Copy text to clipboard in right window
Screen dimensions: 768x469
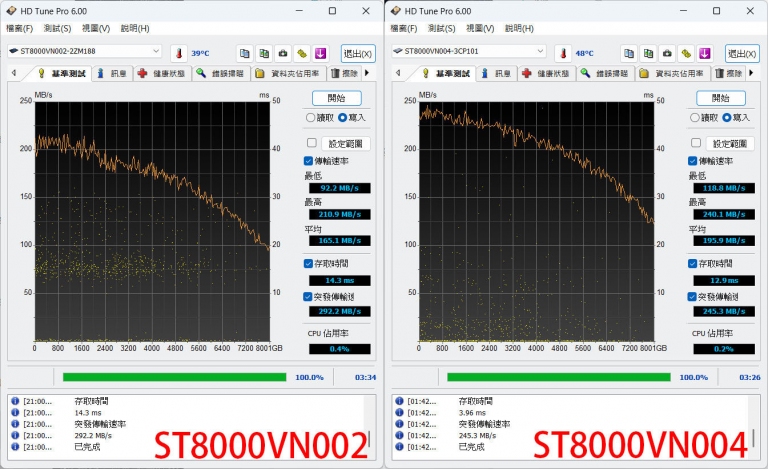tap(629, 53)
